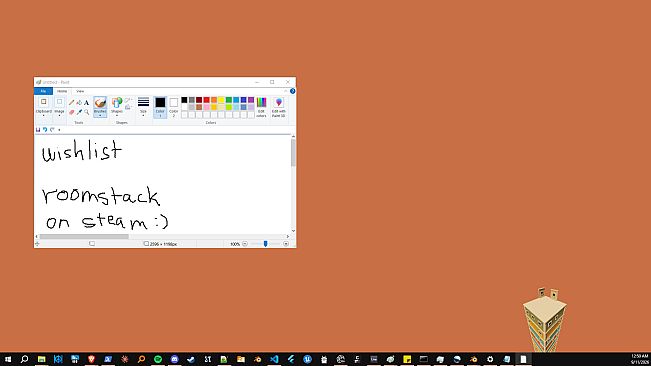651x366 pixels.
Task: Open Customize Quick Access Toolbar dropdown arrow
Action: tap(59, 130)
